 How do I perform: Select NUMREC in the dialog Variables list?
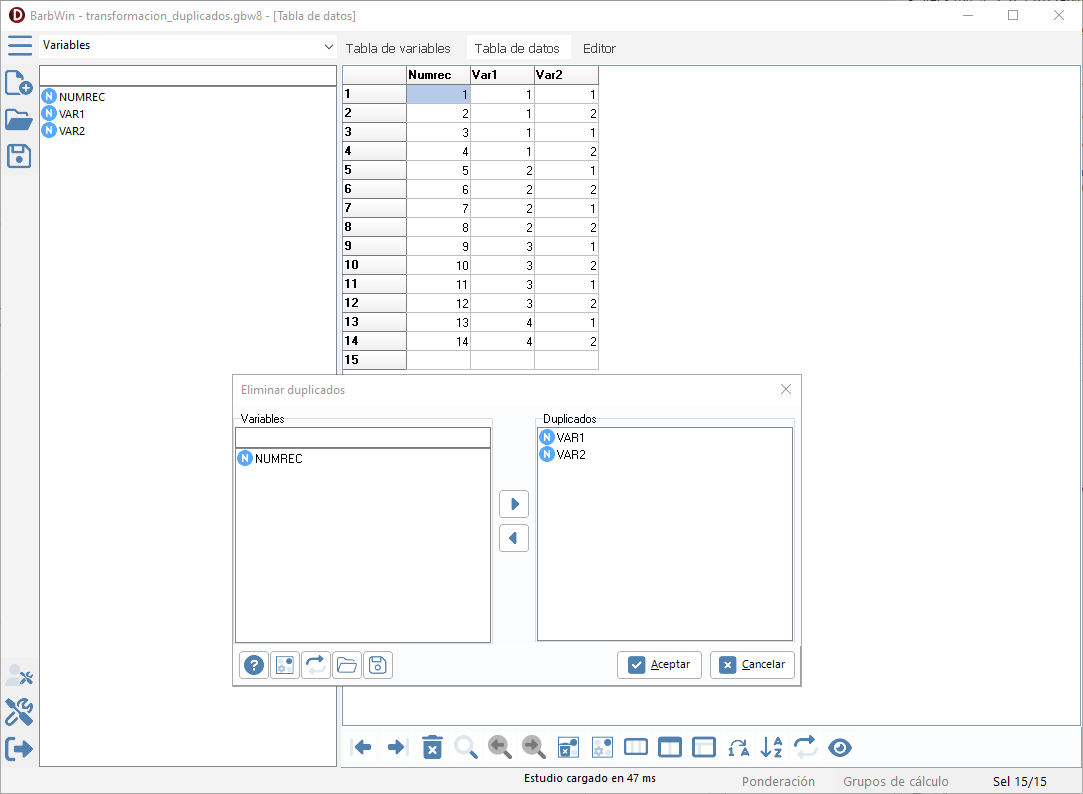(278, 459)
